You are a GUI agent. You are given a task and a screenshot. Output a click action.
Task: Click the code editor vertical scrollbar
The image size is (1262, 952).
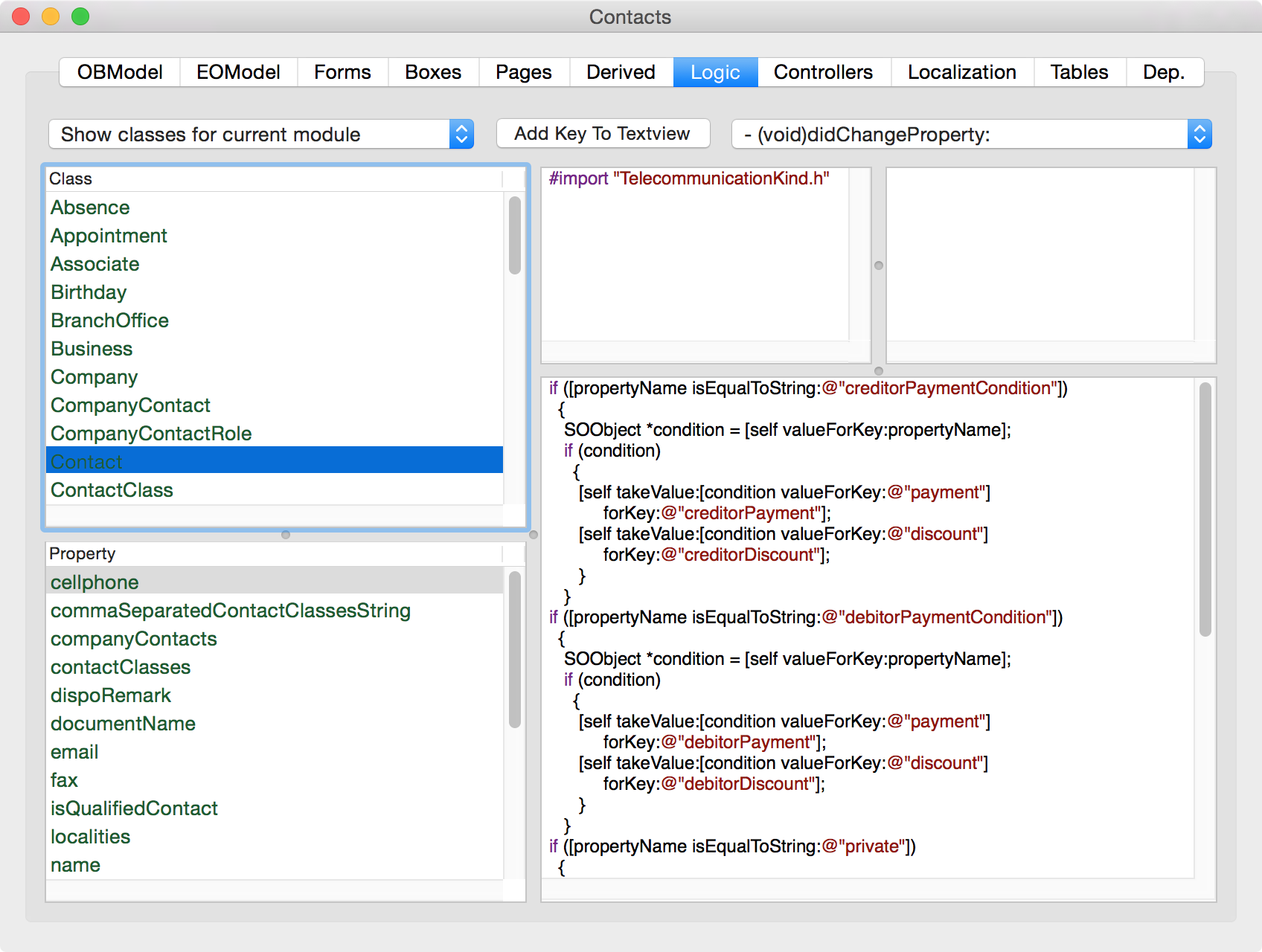coord(1205,509)
